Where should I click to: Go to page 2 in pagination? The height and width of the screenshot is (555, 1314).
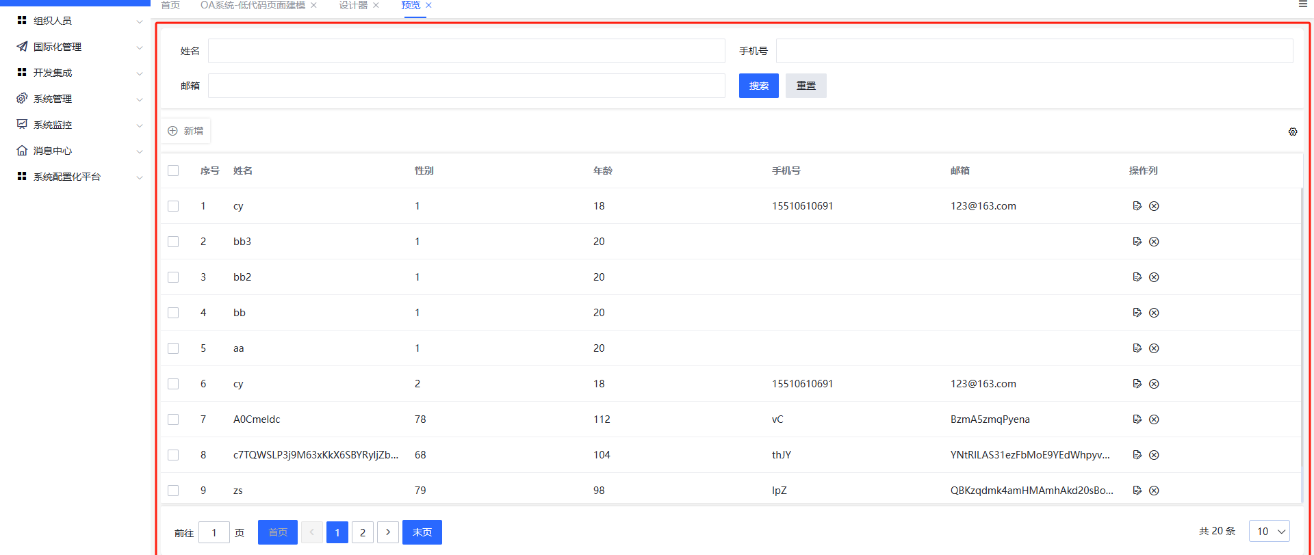pyautogui.click(x=363, y=533)
